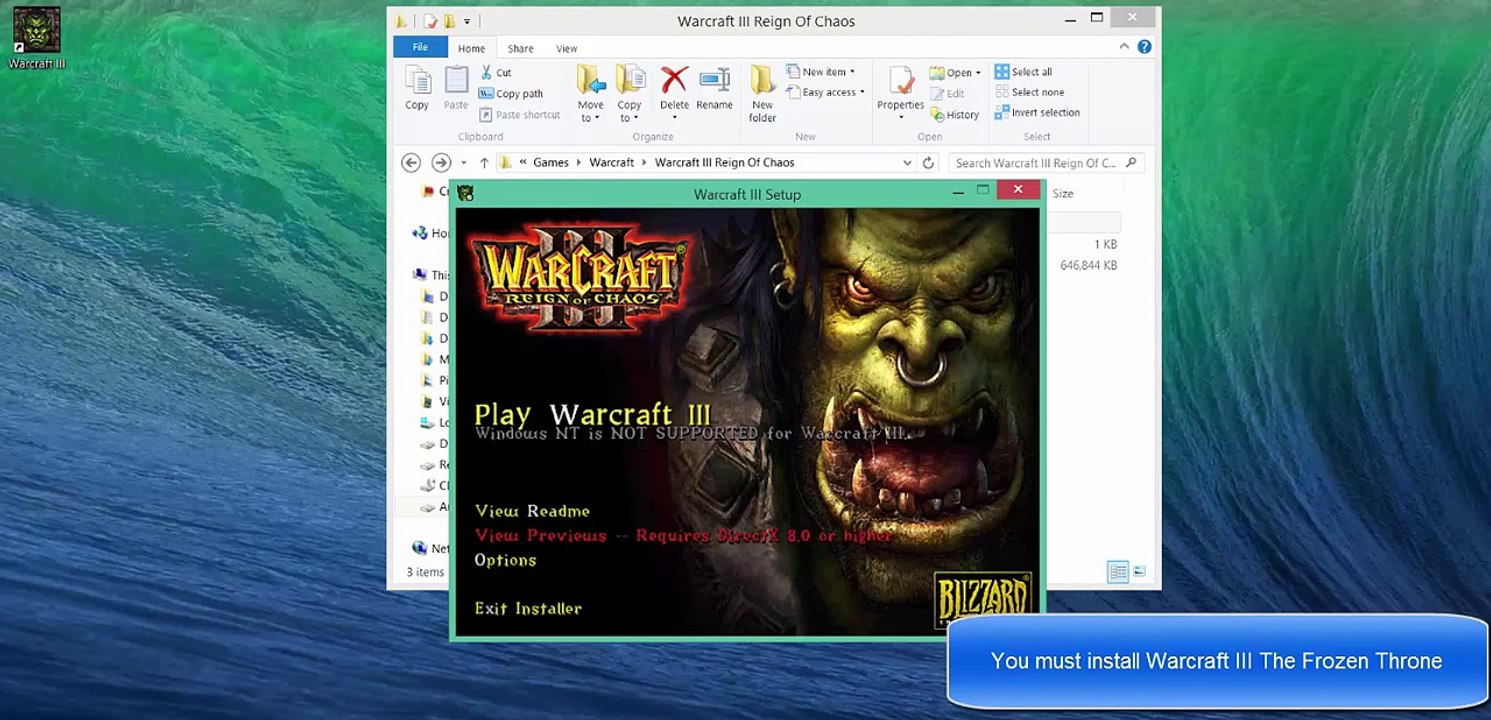Click History in the Open group
This screenshot has height=720, width=1491.
(955, 115)
